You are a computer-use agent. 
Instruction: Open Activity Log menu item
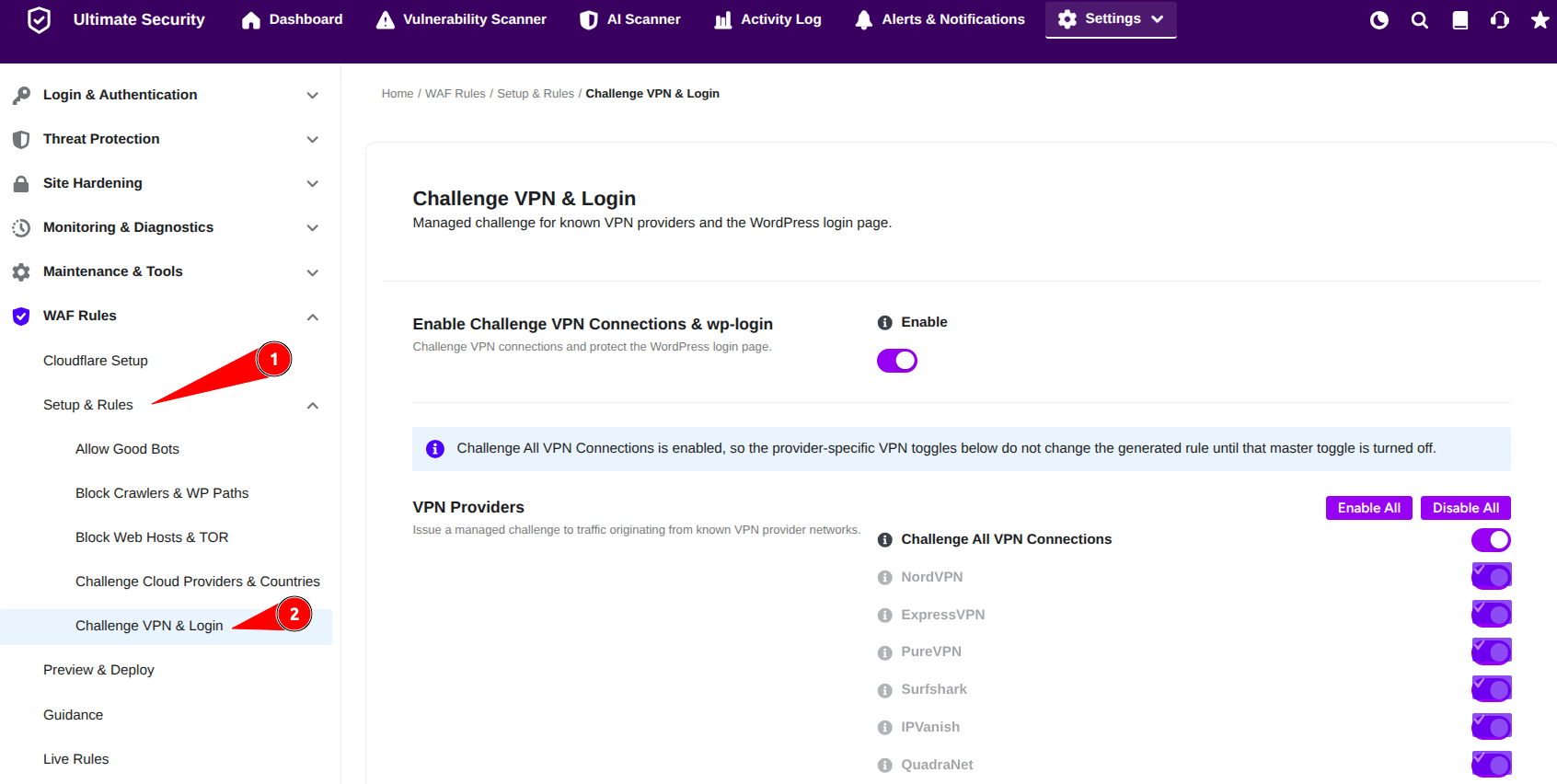(768, 19)
